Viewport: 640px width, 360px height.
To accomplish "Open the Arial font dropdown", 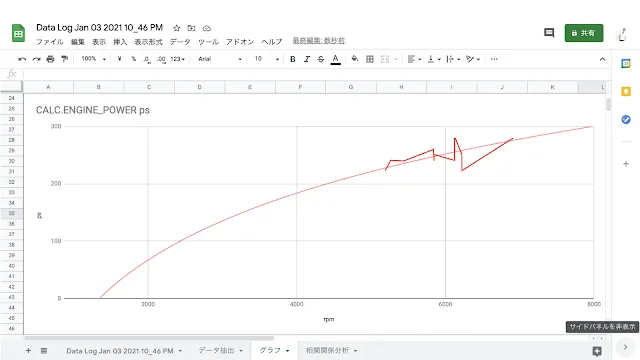I will (220, 59).
